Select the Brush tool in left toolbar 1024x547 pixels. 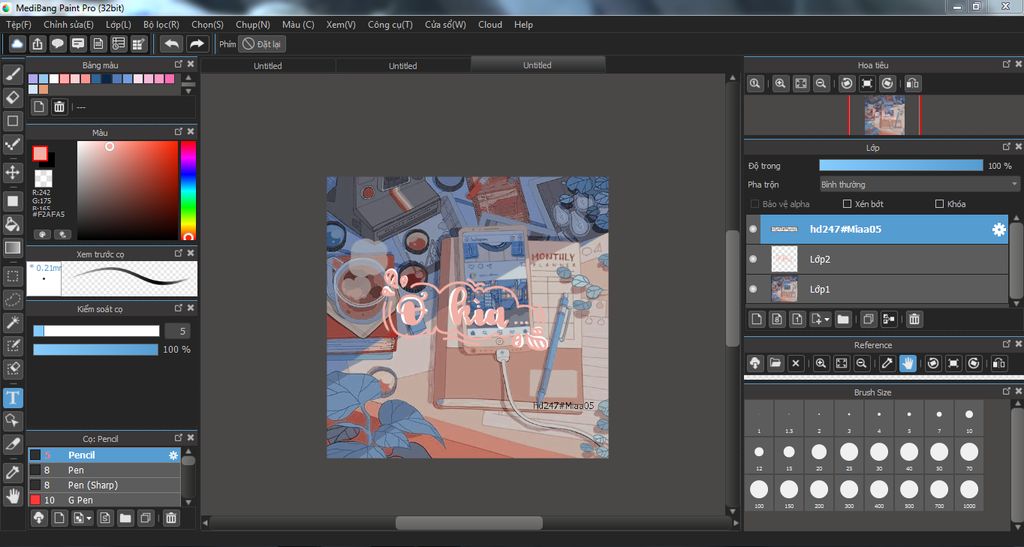pos(12,74)
